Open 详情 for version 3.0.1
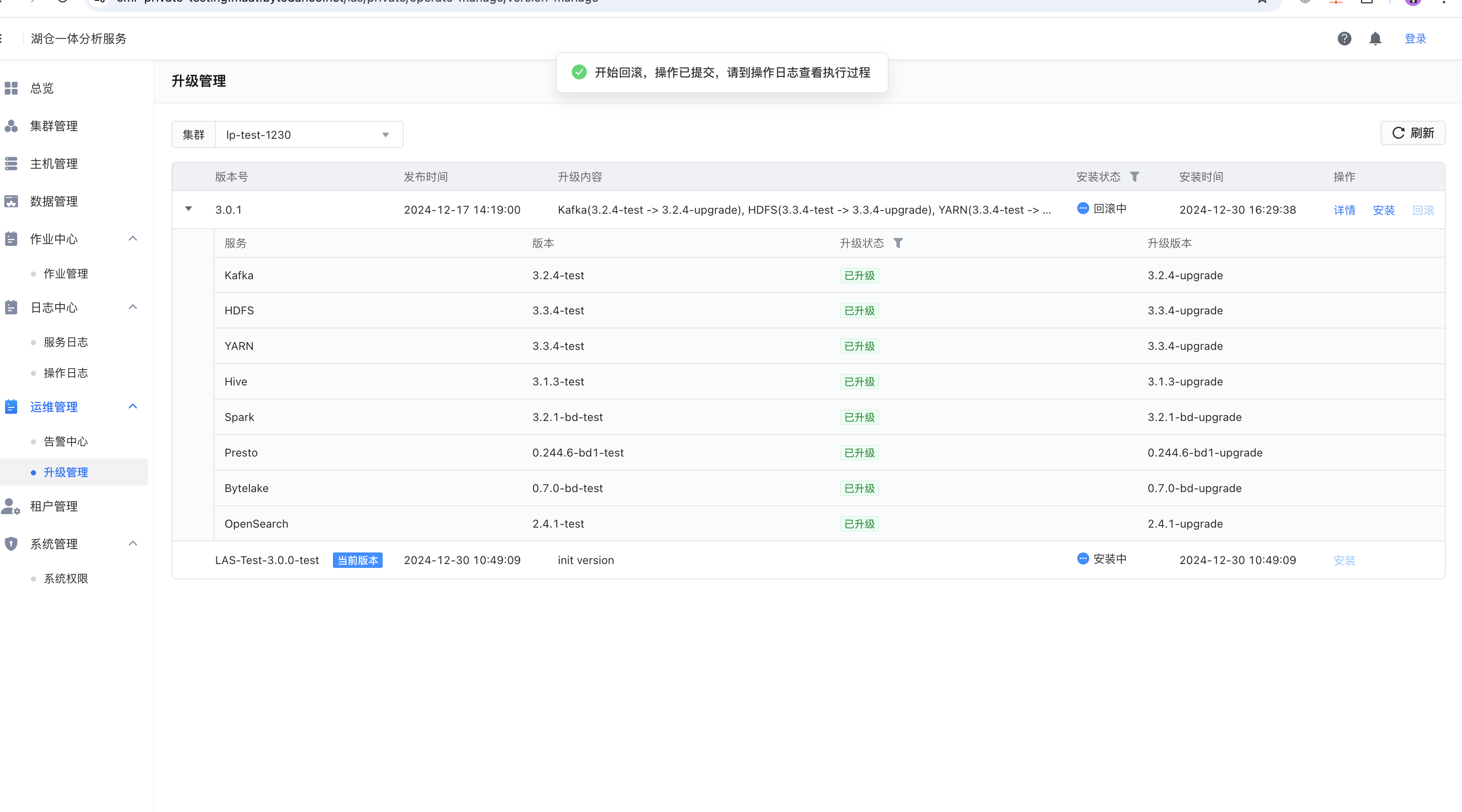This screenshot has height=812, width=1462. (x=1344, y=210)
